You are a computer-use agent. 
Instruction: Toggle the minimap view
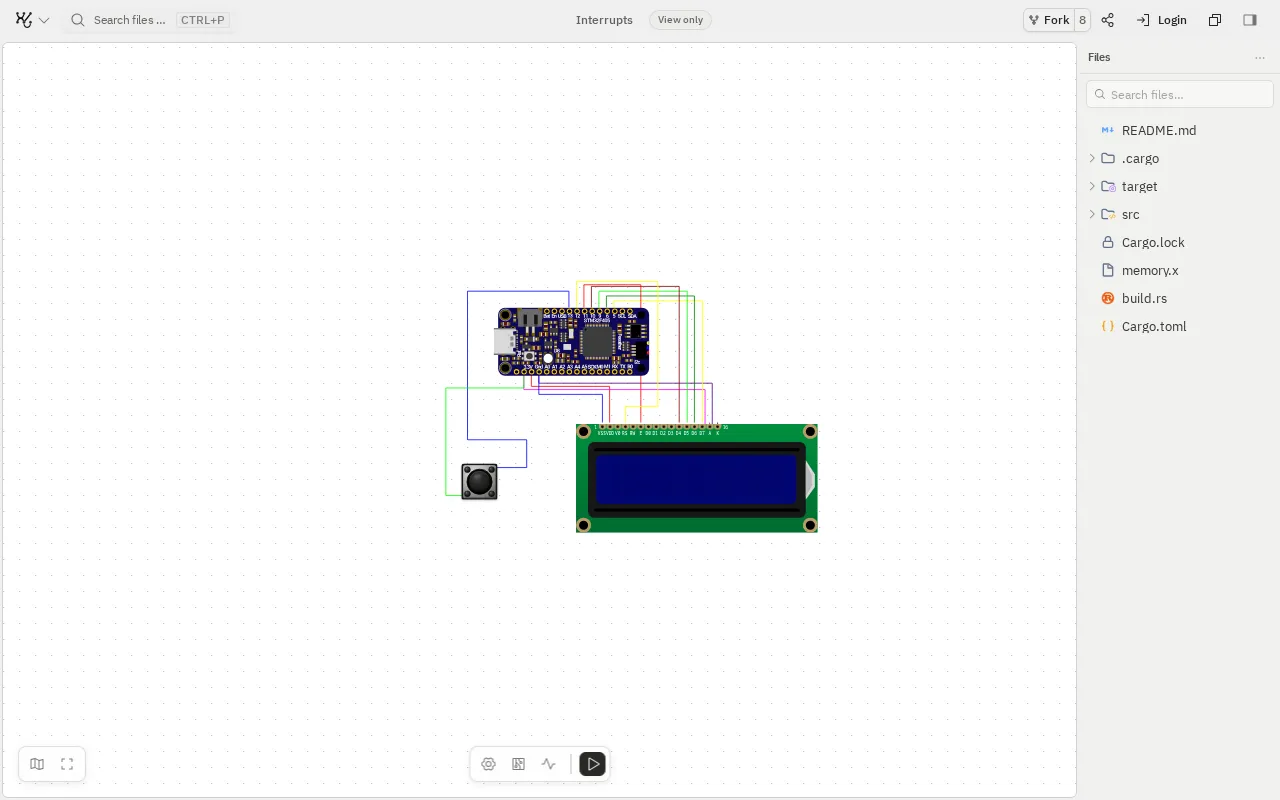click(37, 764)
